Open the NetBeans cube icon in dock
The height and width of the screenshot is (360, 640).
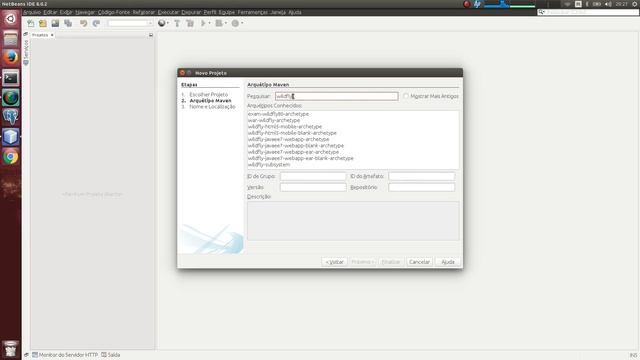tap(11, 137)
